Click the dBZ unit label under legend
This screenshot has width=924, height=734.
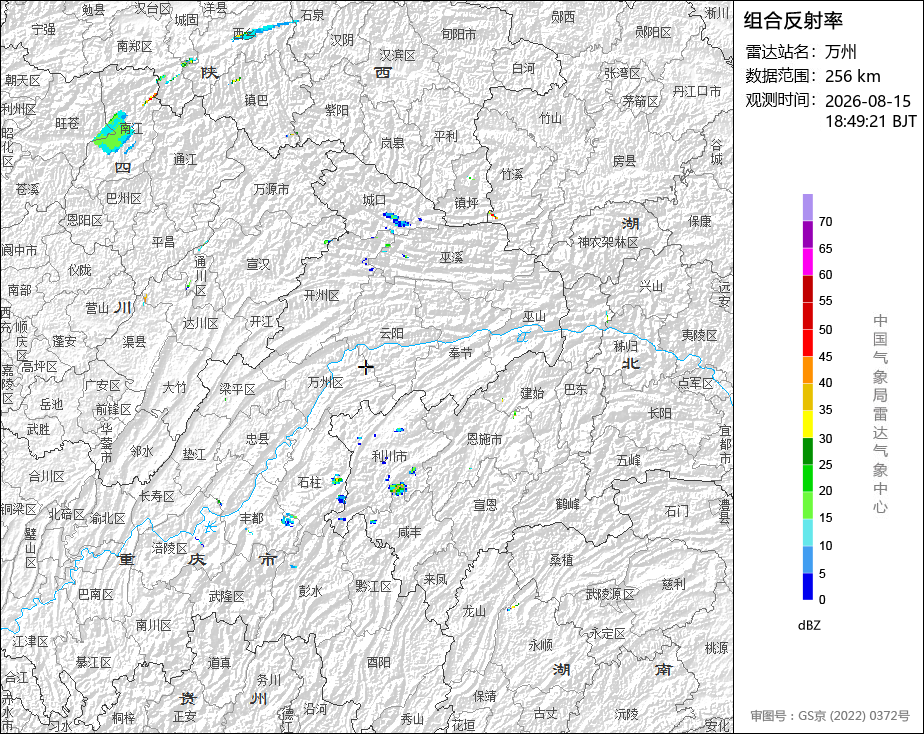click(x=809, y=626)
